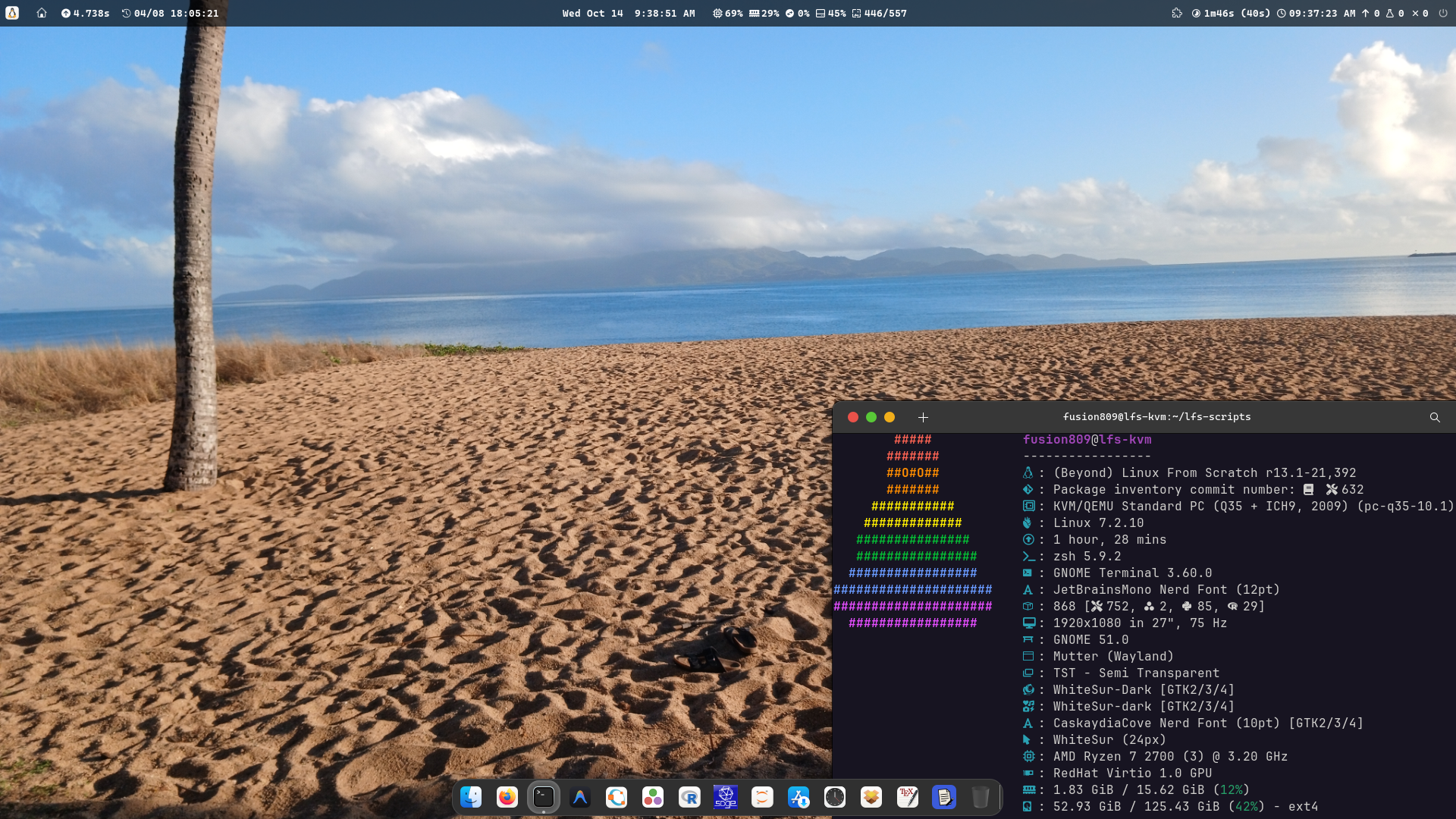
Task: Click the extensions puzzle icon in top bar
Action: coord(1177,13)
